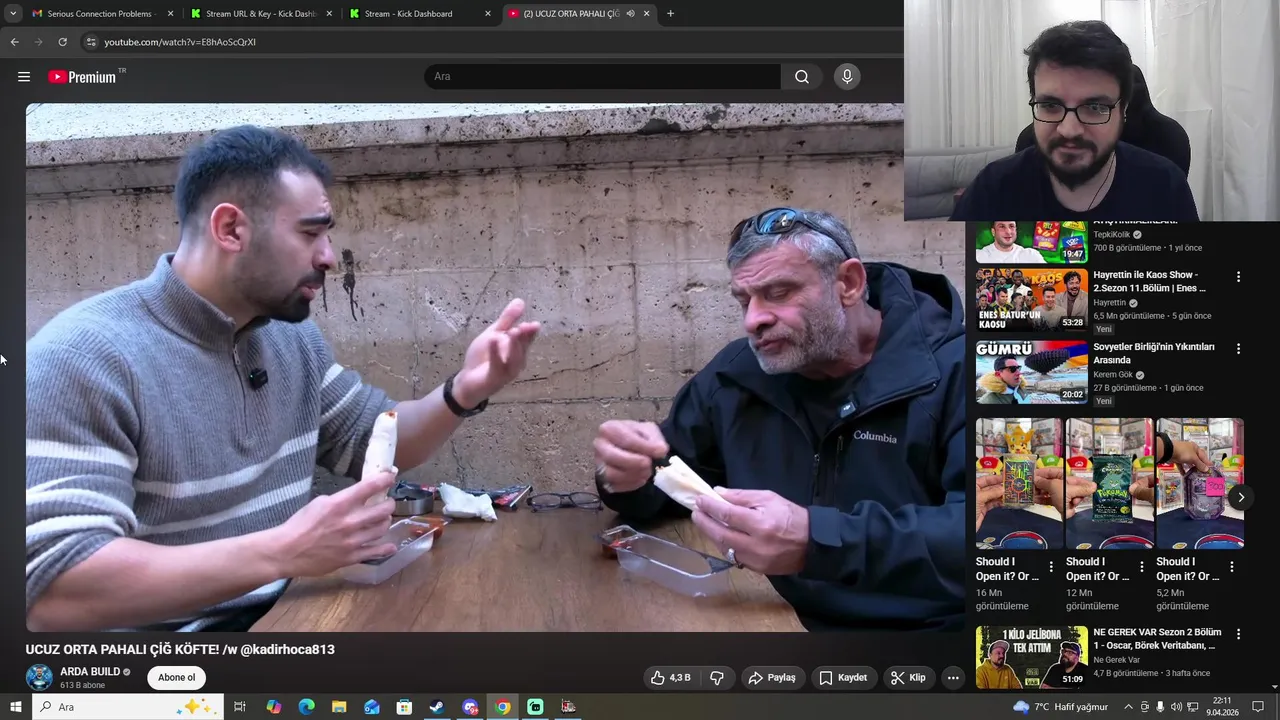
Task: Close the YouTube tab
Action: (x=646, y=14)
